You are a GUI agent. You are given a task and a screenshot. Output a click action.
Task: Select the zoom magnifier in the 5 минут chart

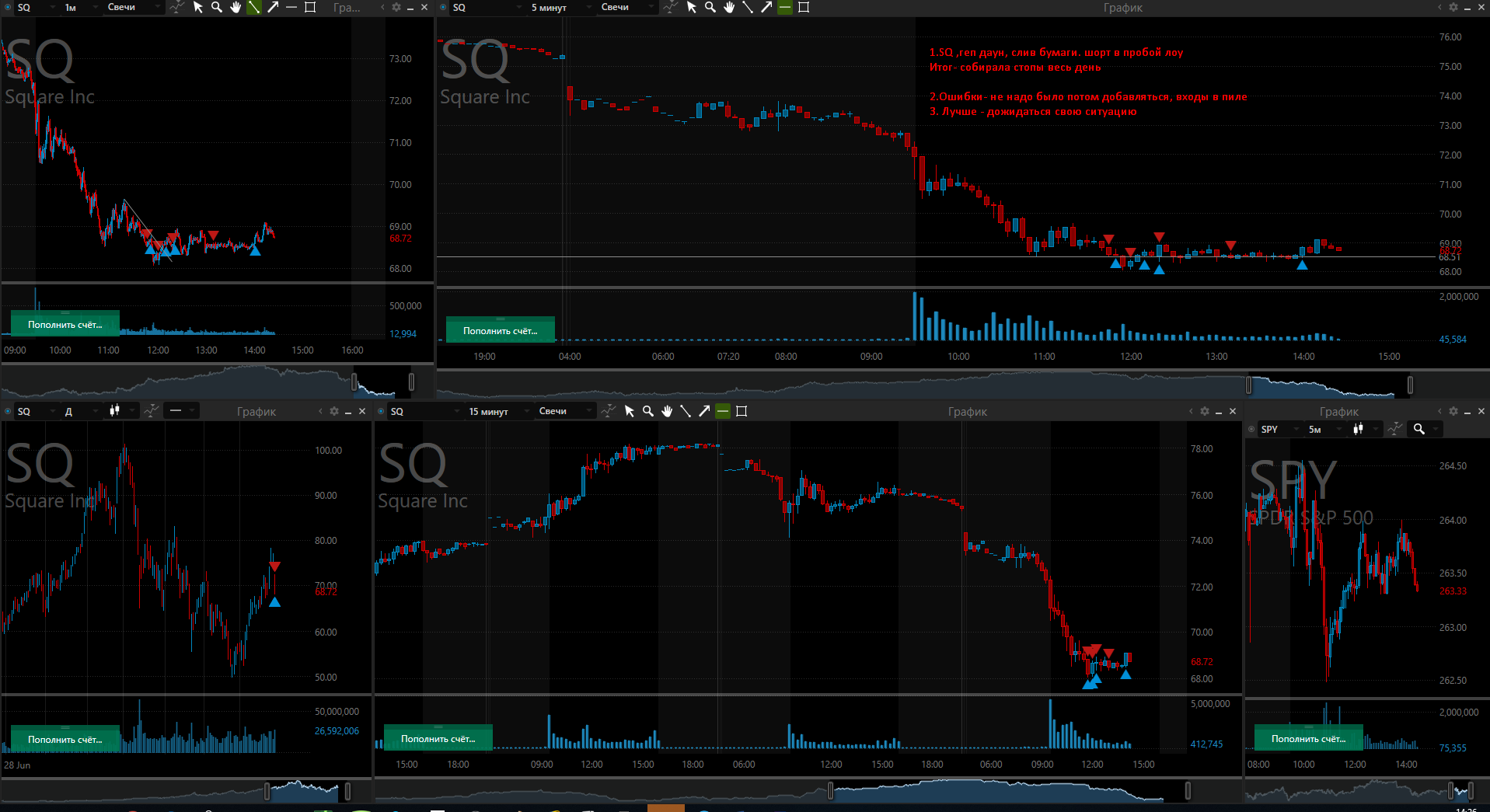[710, 7]
